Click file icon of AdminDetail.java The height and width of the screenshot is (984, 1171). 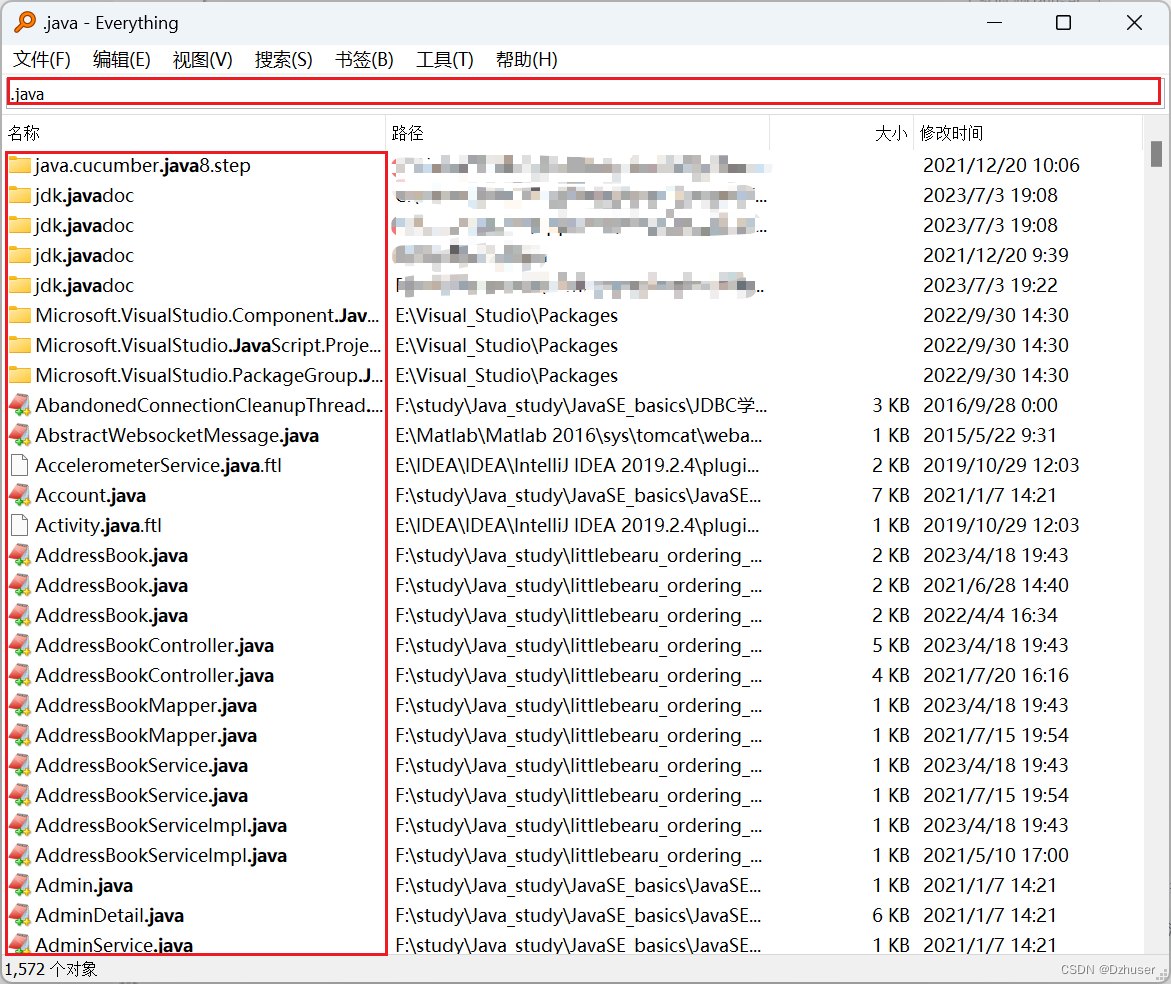pyautogui.click(x=20, y=915)
